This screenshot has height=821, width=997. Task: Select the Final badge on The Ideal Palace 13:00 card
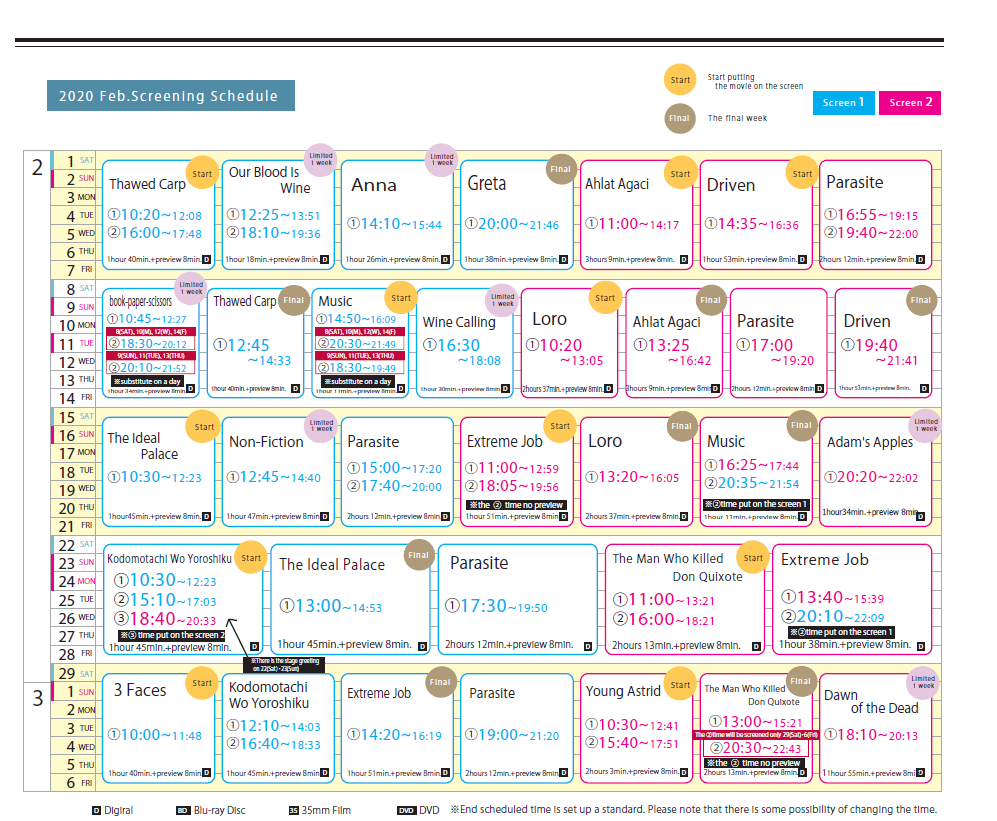pos(418,555)
